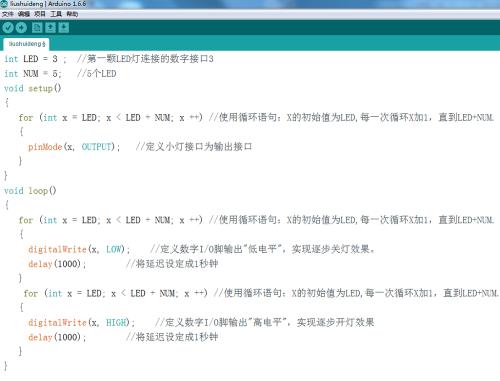Viewport: 500px width, 381px height.
Task: Click the Verify checkmark toolbar button
Action: [7, 28]
